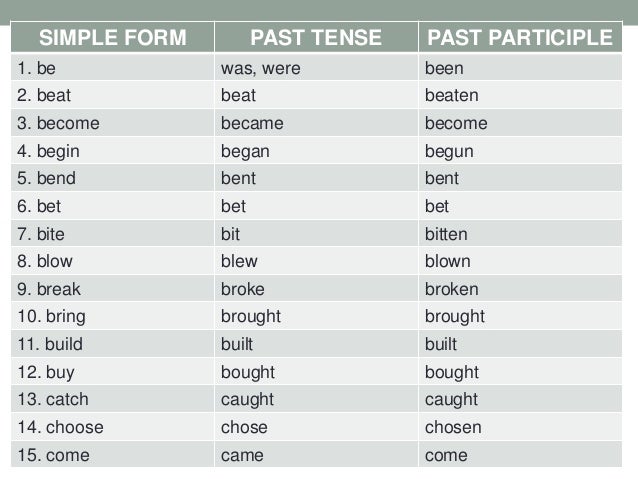Select the past tense 'began'
The image size is (638, 479).
245,151
